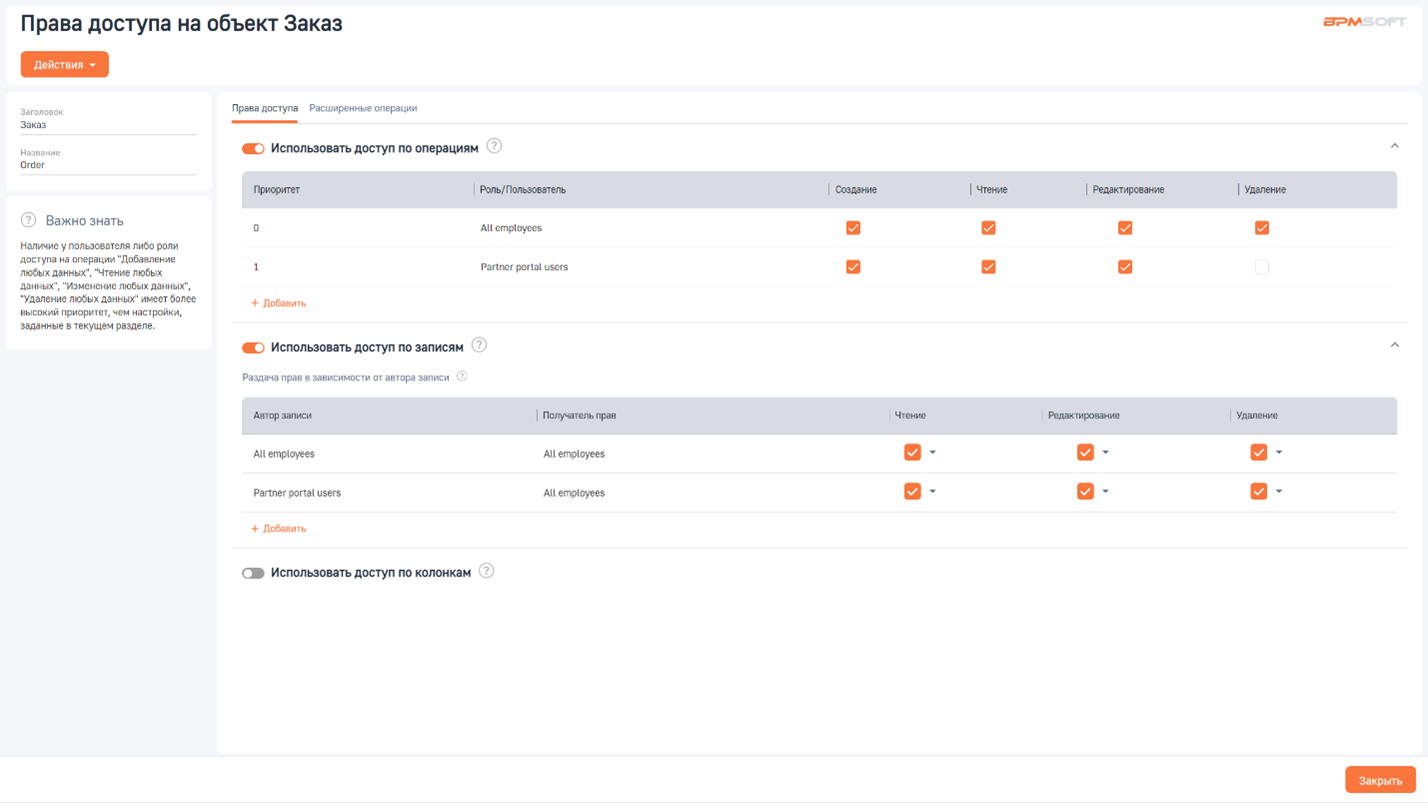The height and width of the screenshot is (803, 1428).
Task: Open Удаление dropdown arrow for author Partner portal users
Action: click(1279, 492)
